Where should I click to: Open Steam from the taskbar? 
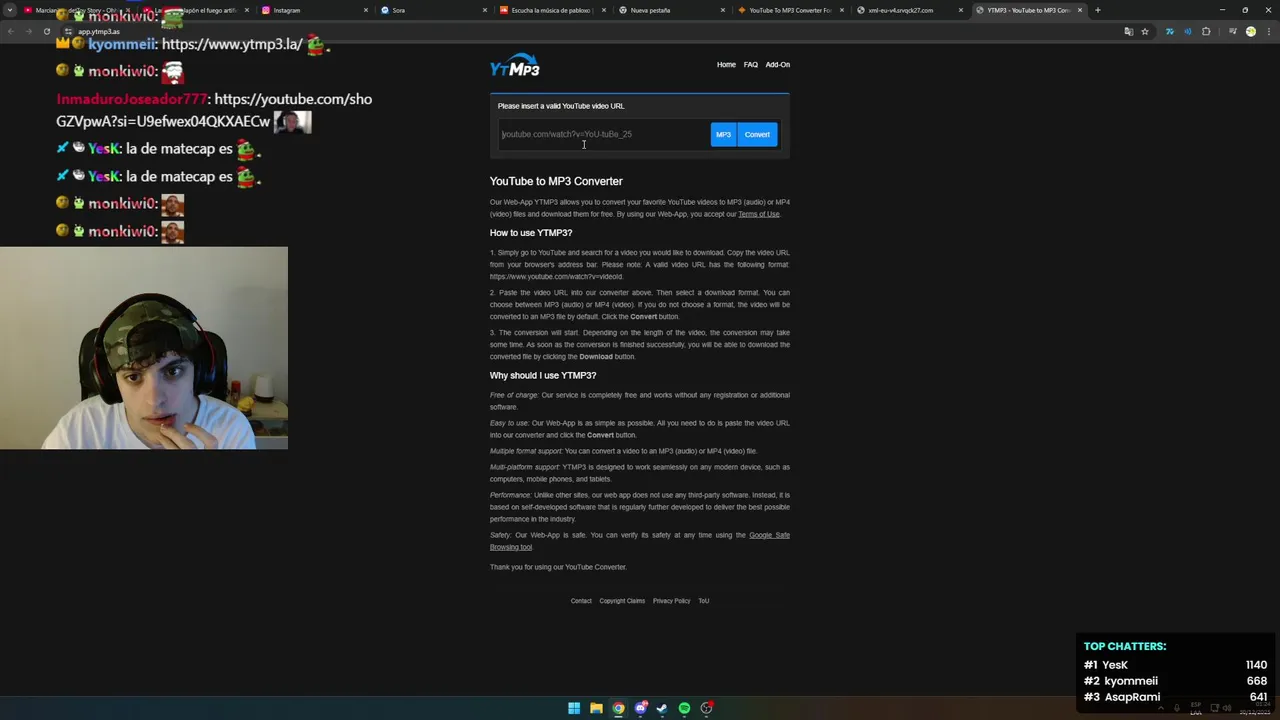[x=662, y=708]
